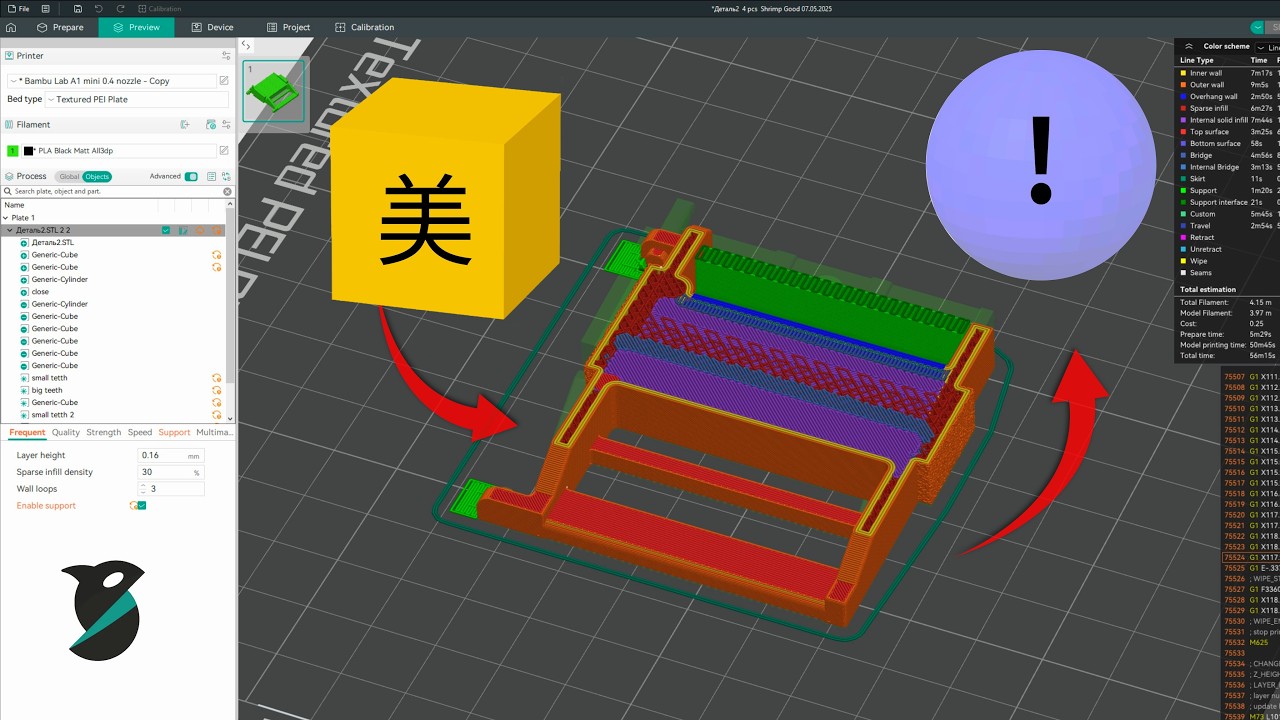
Task: Click the edit icon on Деталь2.STL 2 2 row
Action: tap(183, 230)
